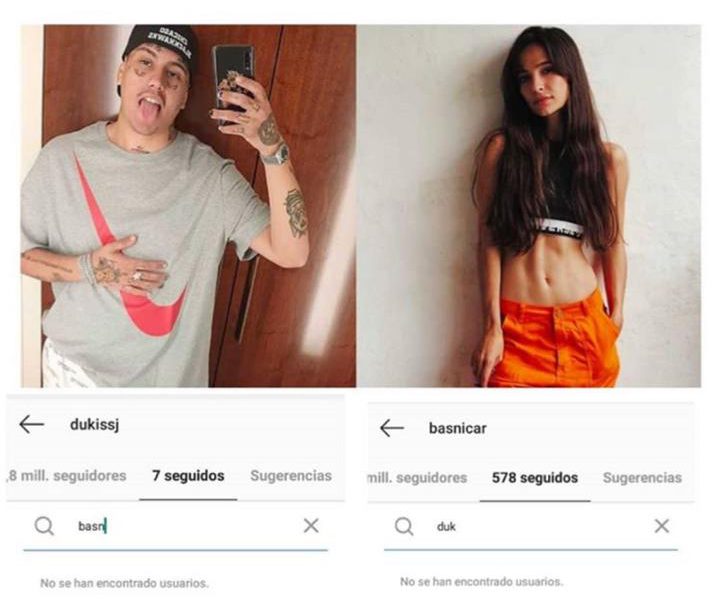Click right 'No se han encontrado usuarios' message
This screenshot has width=720, height=614.
click(482, 582)
